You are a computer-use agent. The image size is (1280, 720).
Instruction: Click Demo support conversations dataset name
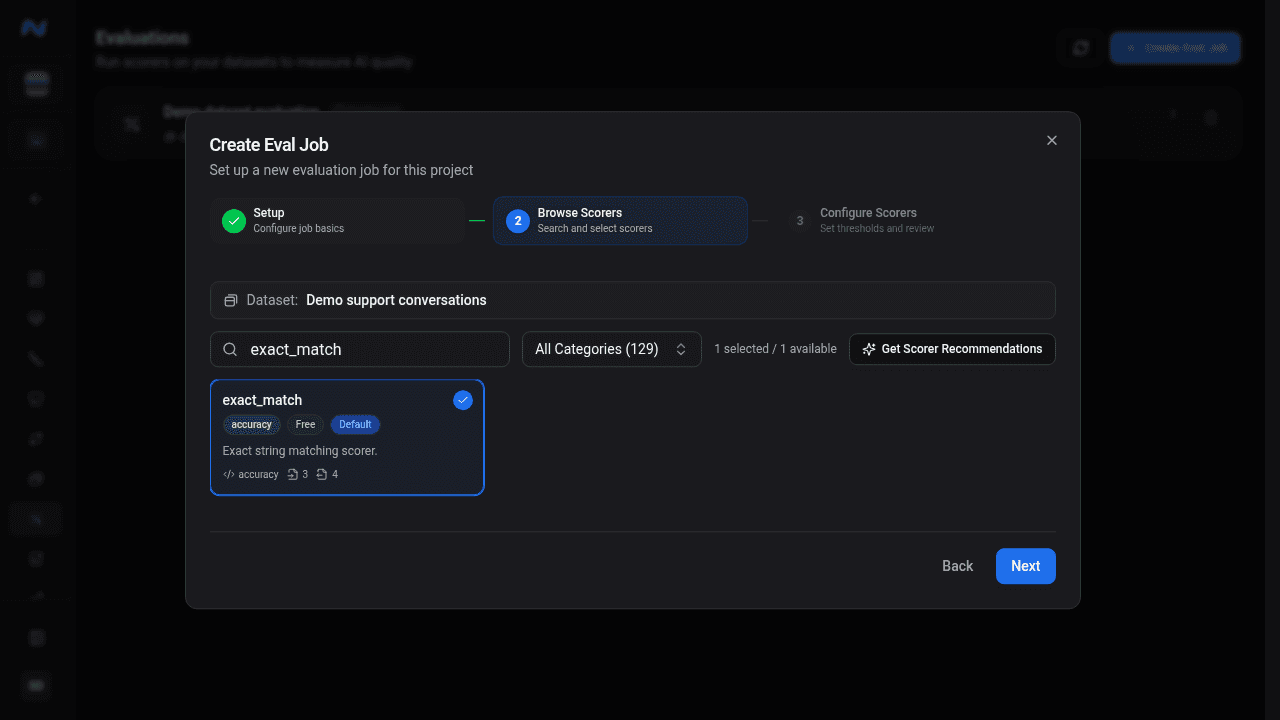click(396, 300)
